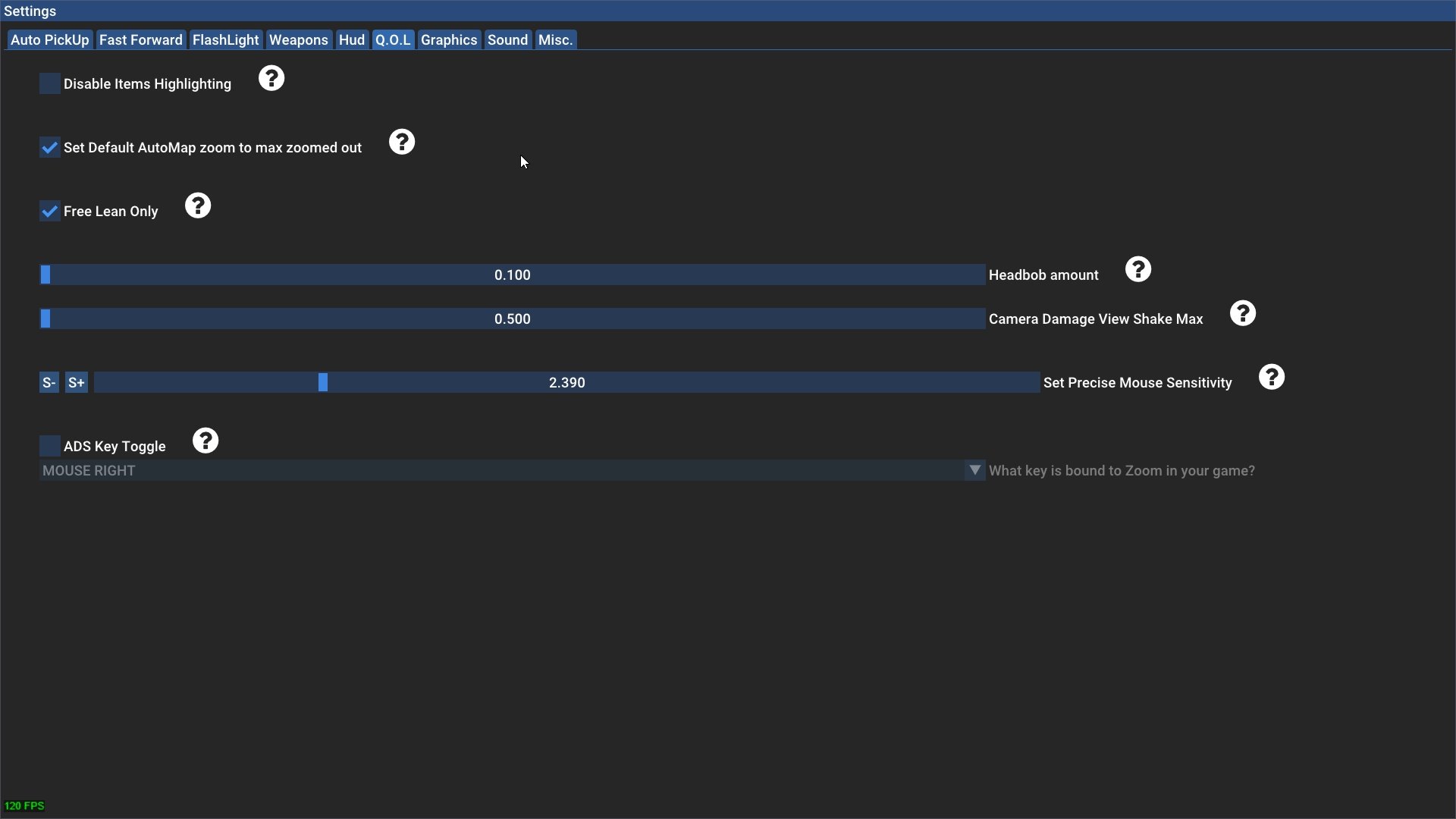Uncheck Set Default AutoMap zoom option
This screenshot has height=819, width=1456.
point(50,148)
